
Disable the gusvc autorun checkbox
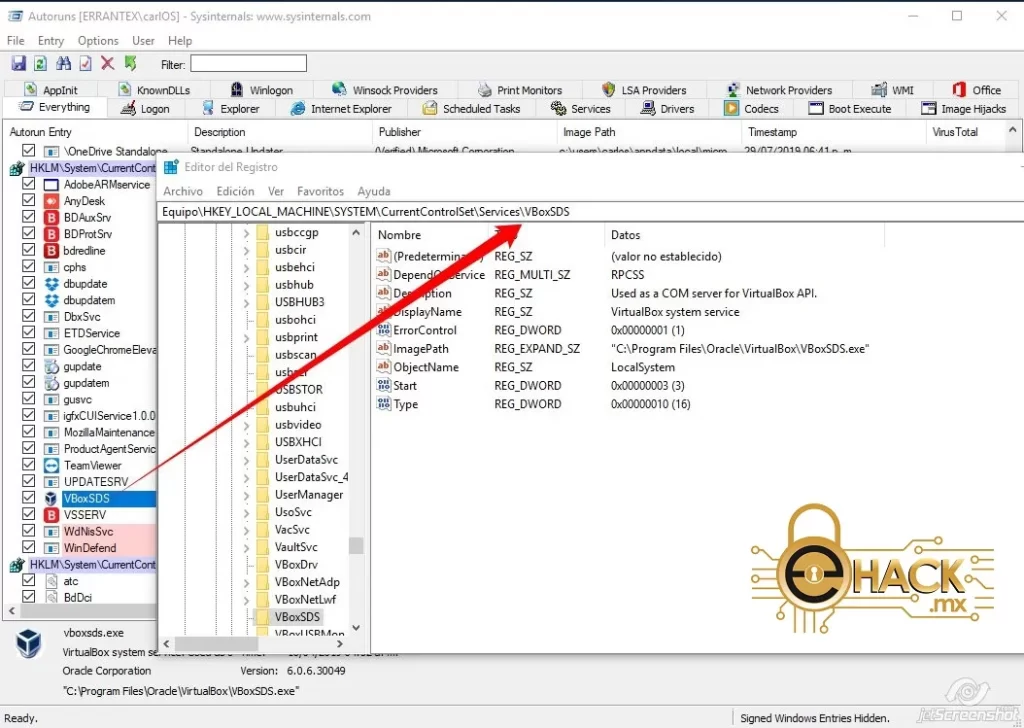tap(28, 399)
